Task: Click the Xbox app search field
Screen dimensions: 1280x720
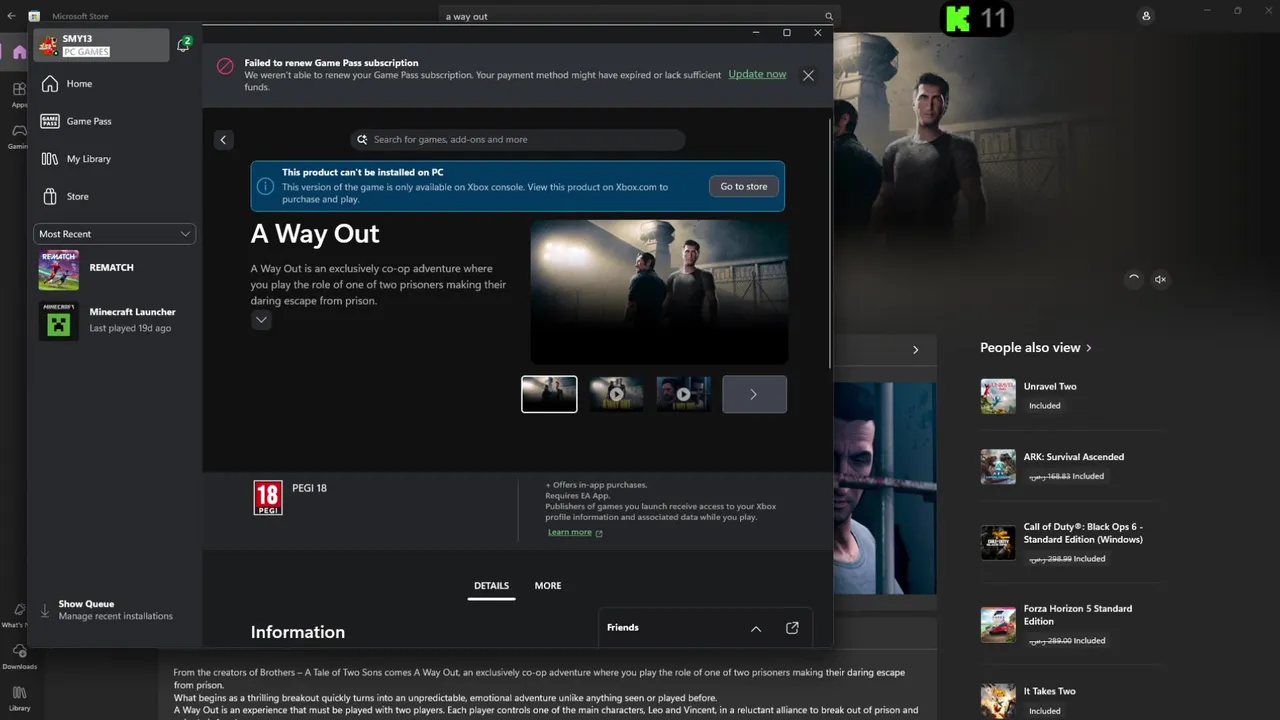Action: tap(518, 140)
